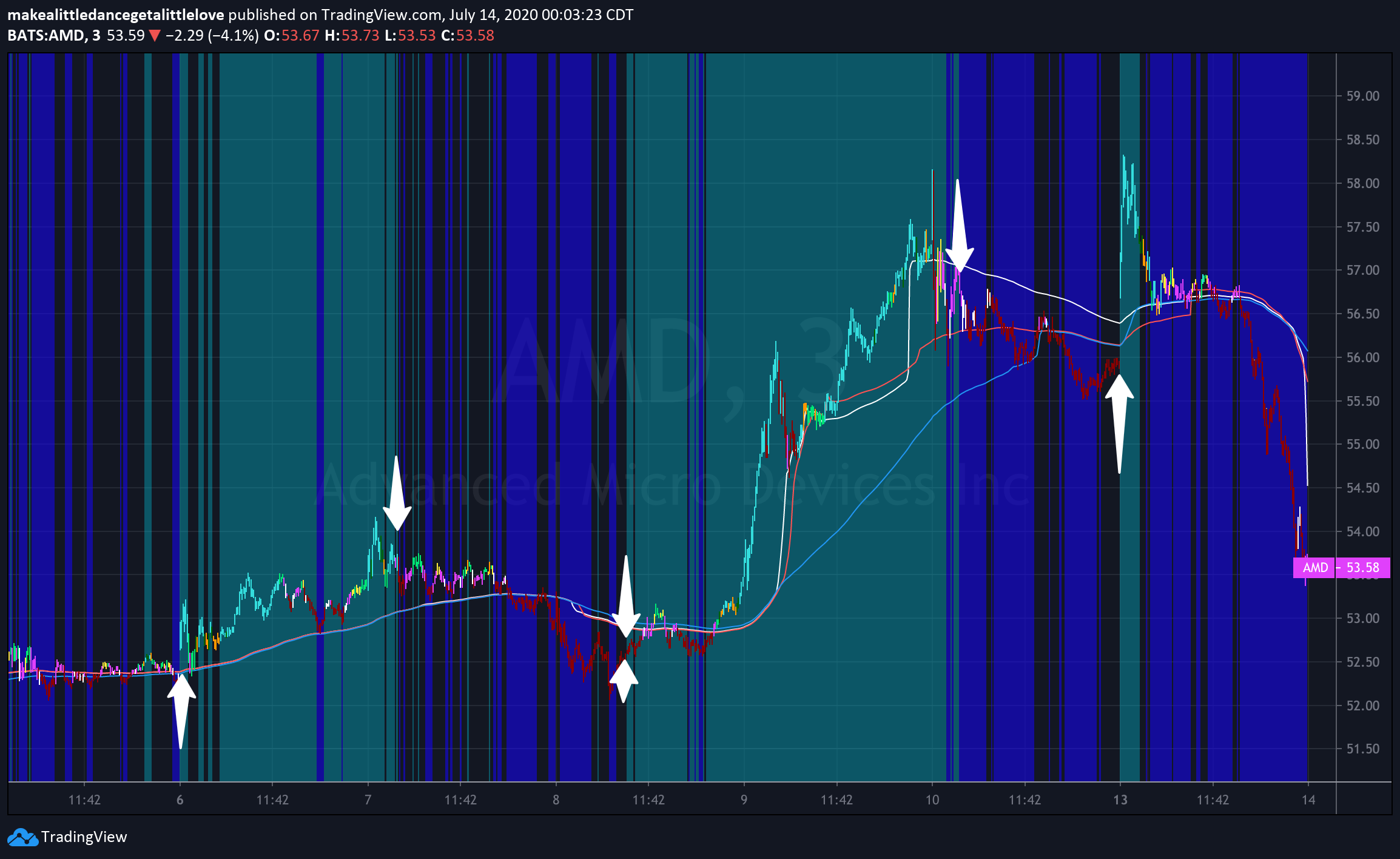Click the 54.50 price axis label
Image resolution: width=1400 pixels, height=859 pixels.
[x=1363, y=488]
